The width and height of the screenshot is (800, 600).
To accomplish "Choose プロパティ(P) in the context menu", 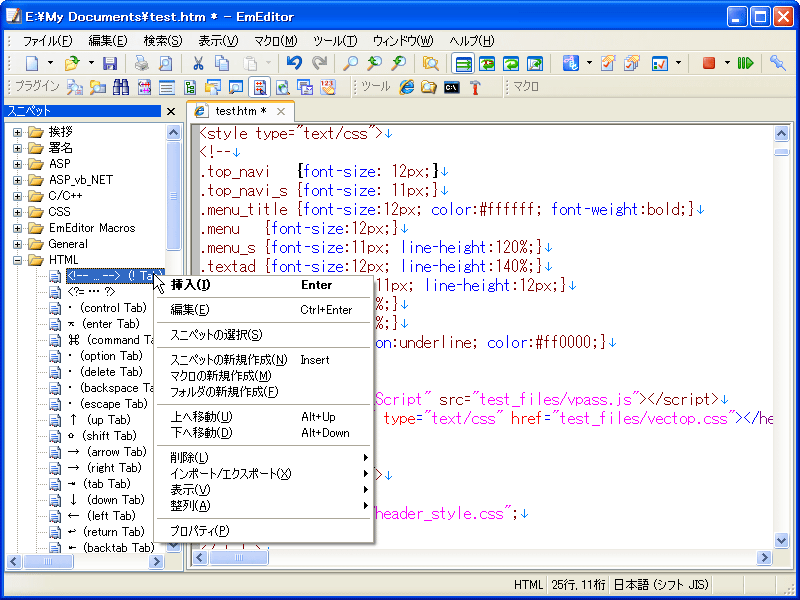I will (264, 531).
